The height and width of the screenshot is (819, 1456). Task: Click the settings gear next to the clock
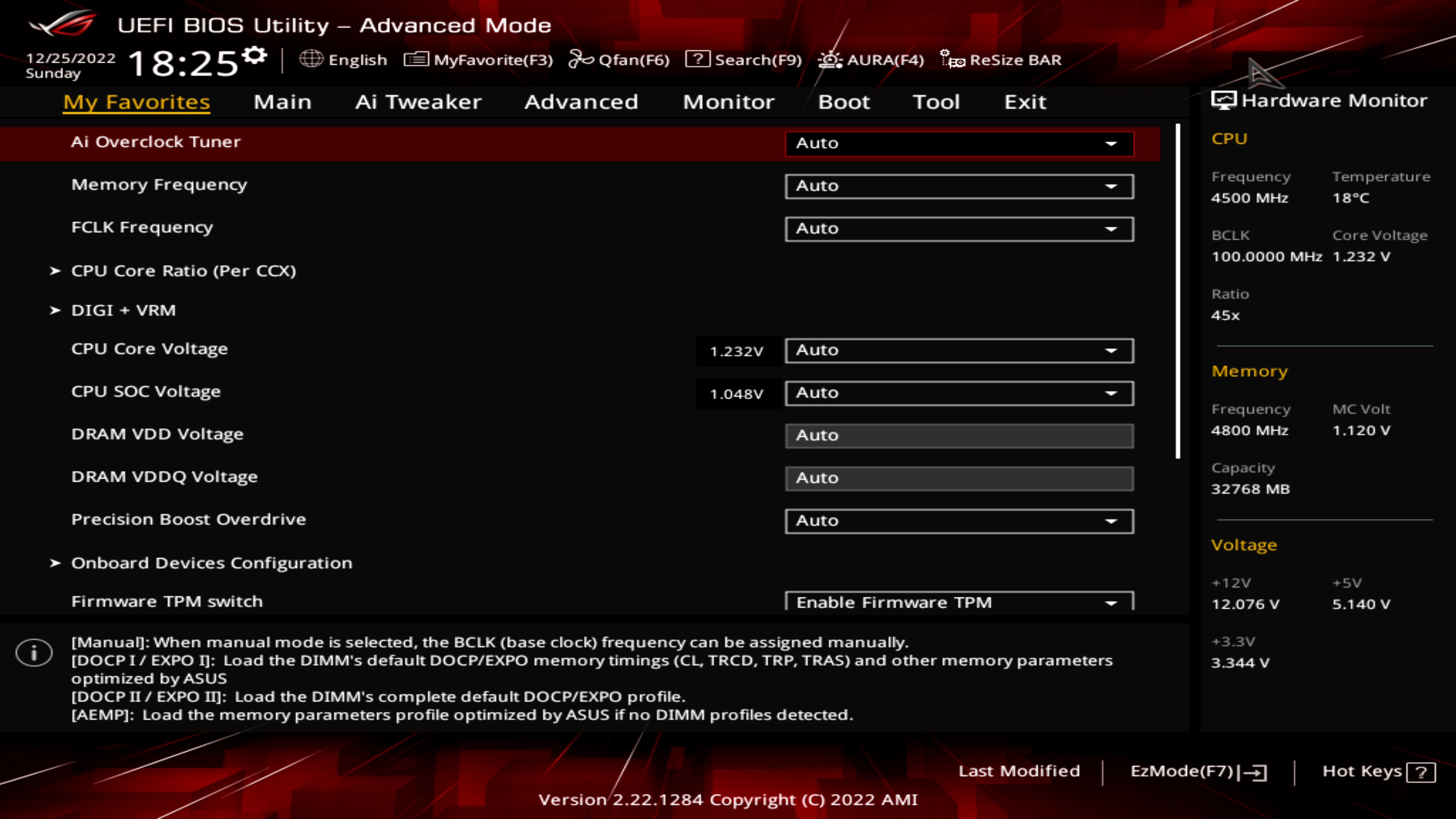[254, 55]
